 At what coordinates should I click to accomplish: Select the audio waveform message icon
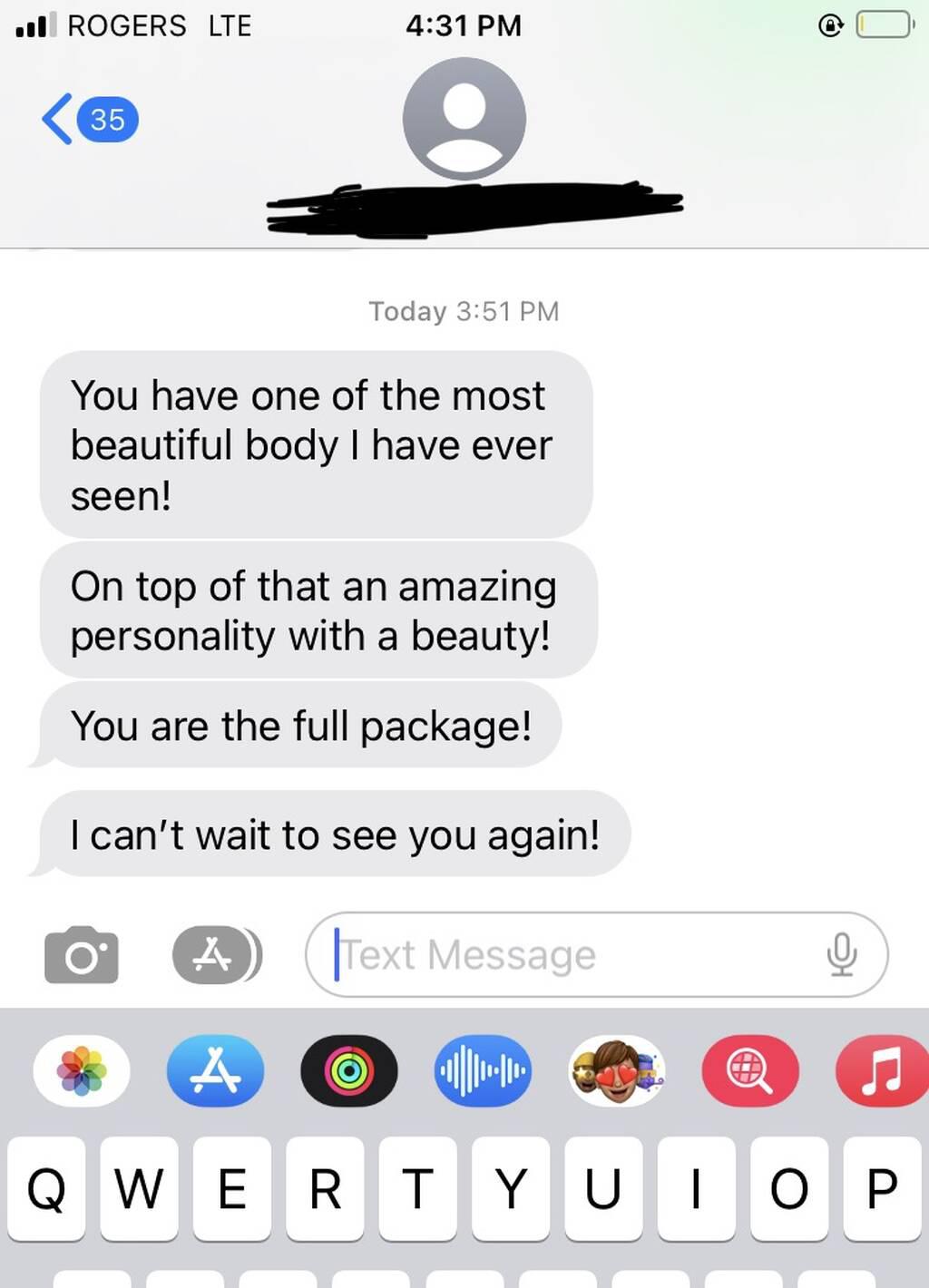(483, 1071)
